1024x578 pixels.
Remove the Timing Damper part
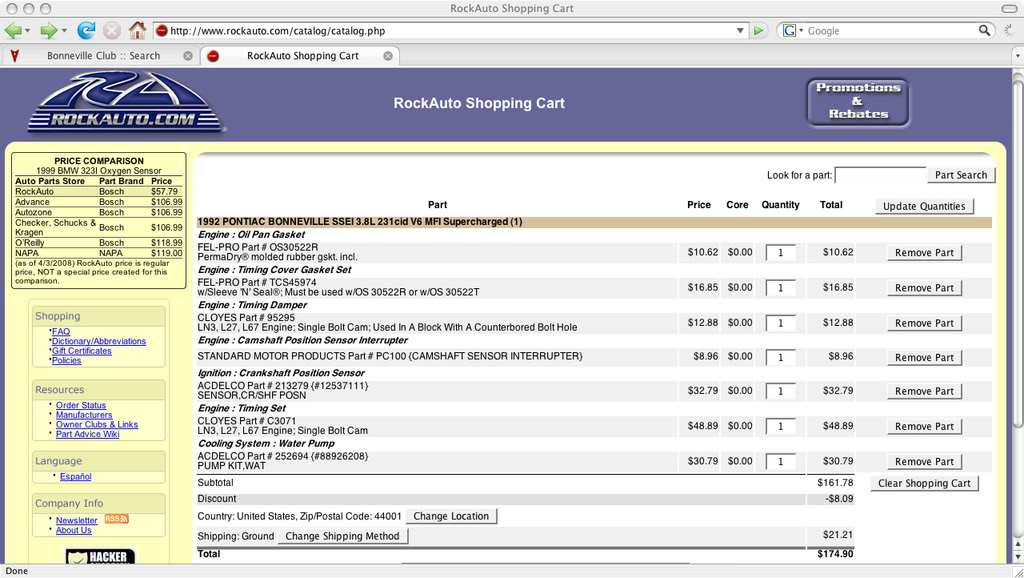click(924, 323)
